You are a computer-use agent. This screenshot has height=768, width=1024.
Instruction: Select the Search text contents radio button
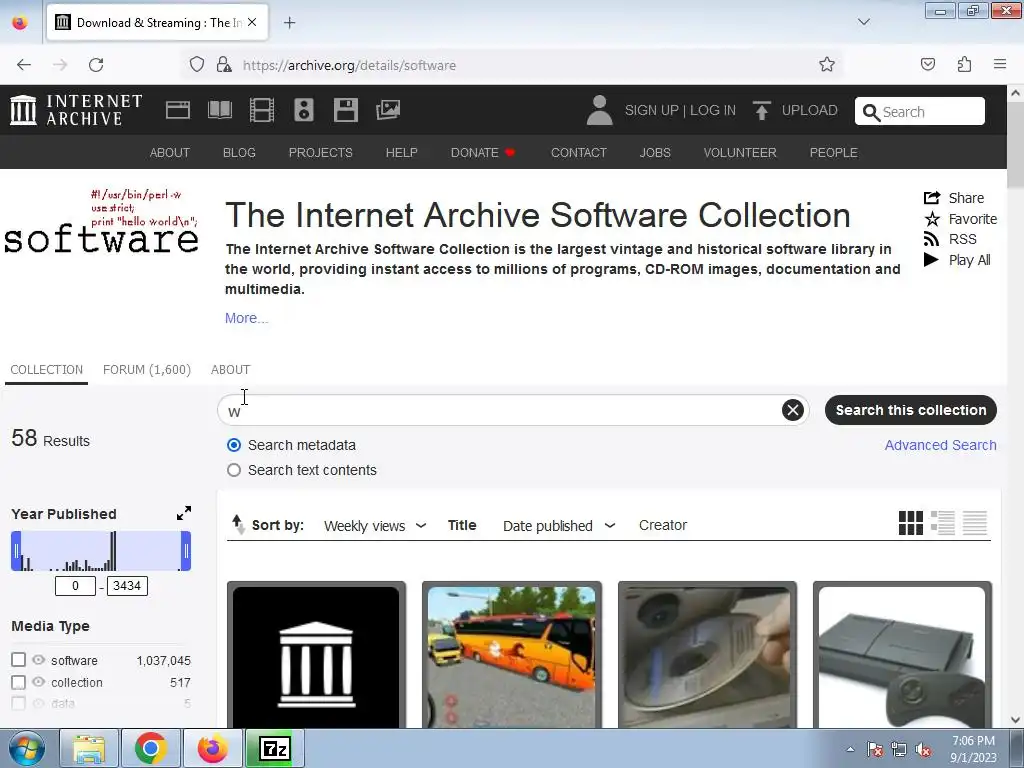pyautogui.click(x=234, y=470)
